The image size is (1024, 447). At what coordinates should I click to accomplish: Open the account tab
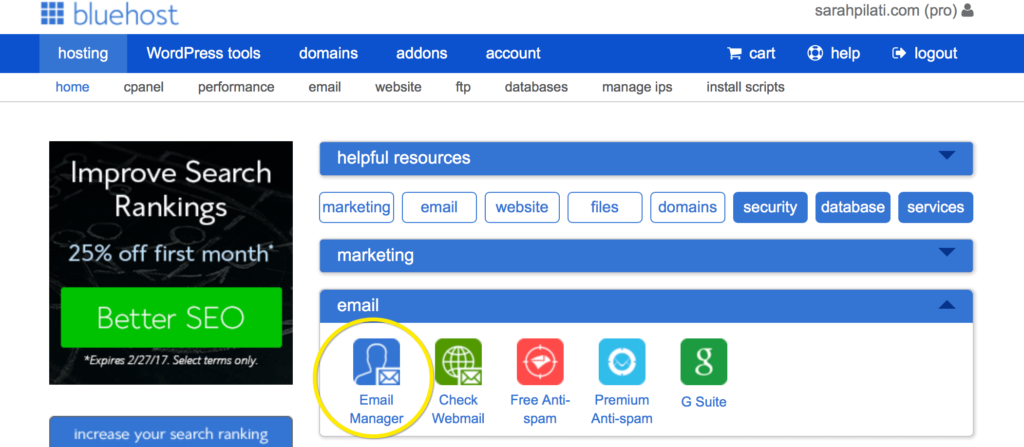tap(513, 54)
